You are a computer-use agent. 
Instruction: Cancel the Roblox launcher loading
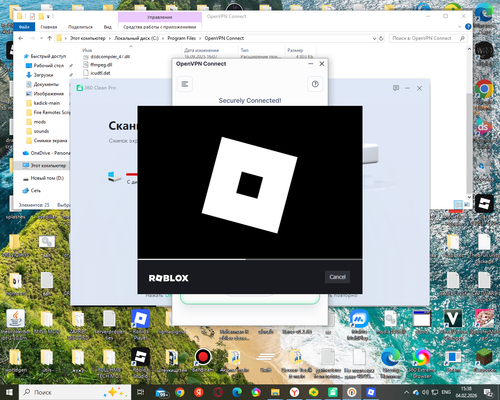[337, 277]
